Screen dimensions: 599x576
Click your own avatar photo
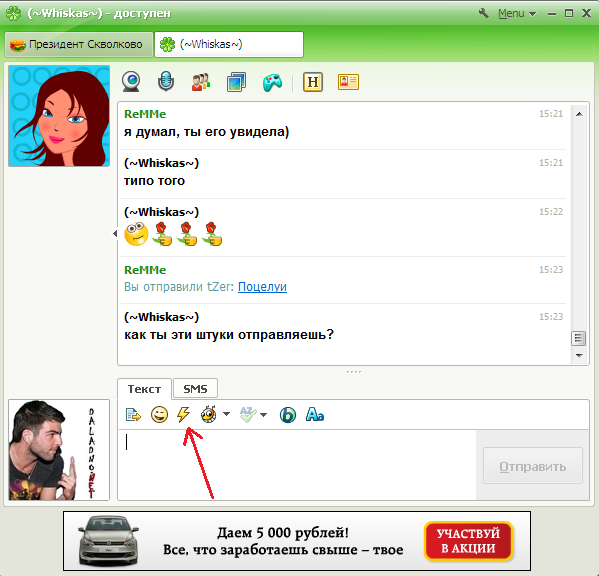(59, 450)
